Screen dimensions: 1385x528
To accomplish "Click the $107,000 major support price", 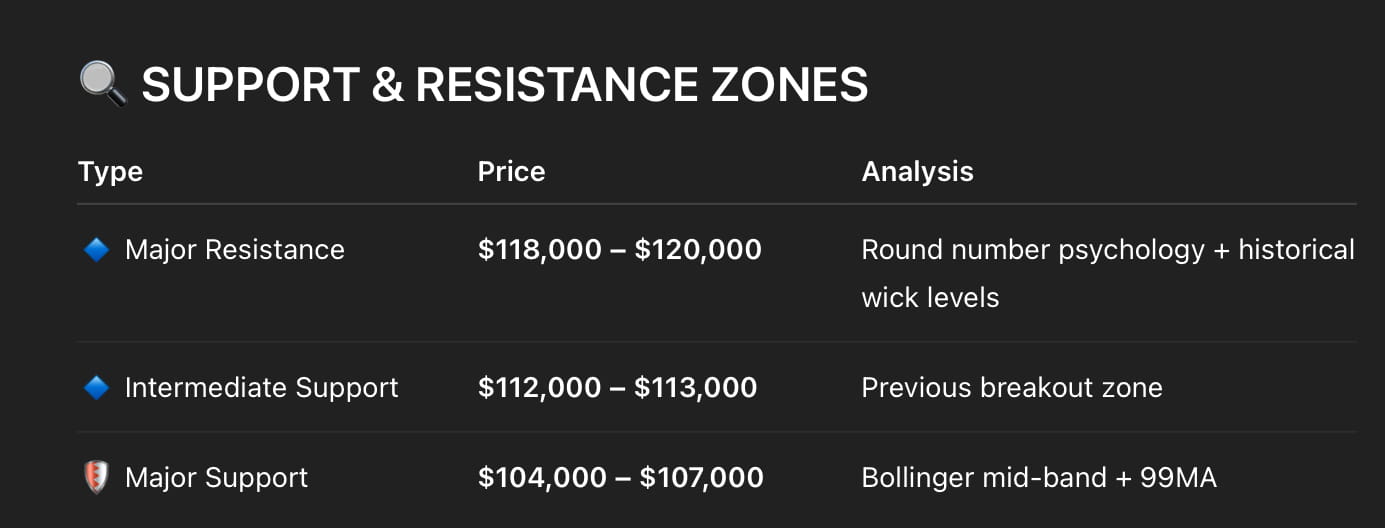I will coord(701,477).
